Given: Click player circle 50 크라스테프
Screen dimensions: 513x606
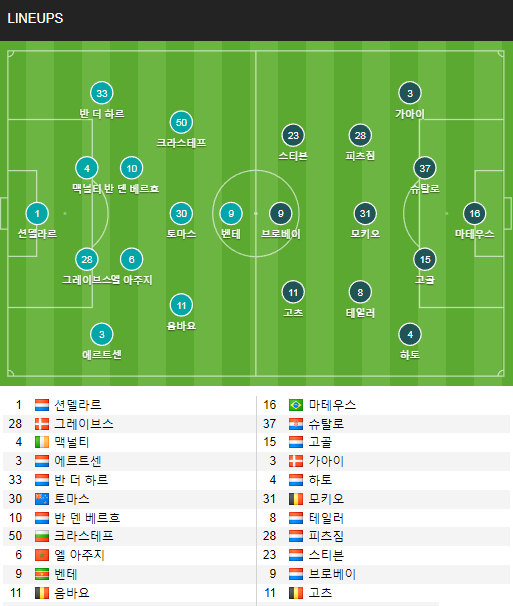Looking at the screenshot, I should pos(181,123).
